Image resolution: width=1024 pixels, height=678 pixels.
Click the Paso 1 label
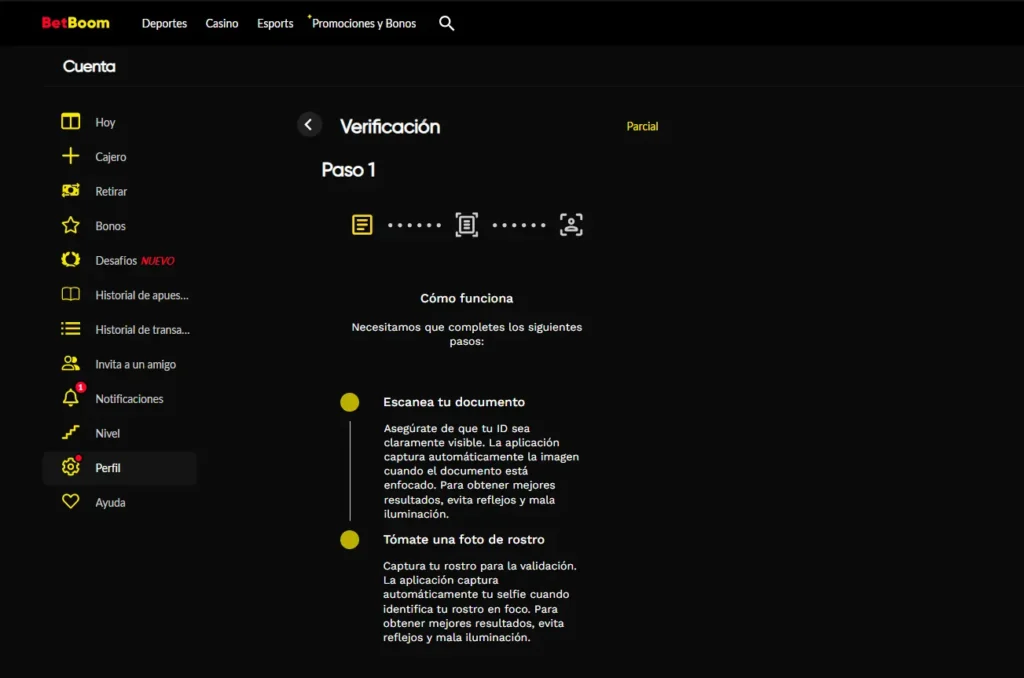(x=348, y=170)
